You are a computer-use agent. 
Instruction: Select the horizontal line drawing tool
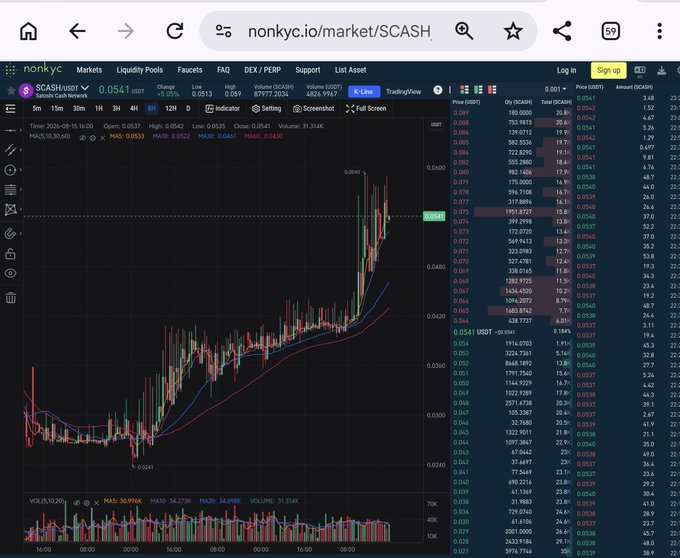(10, 131)
